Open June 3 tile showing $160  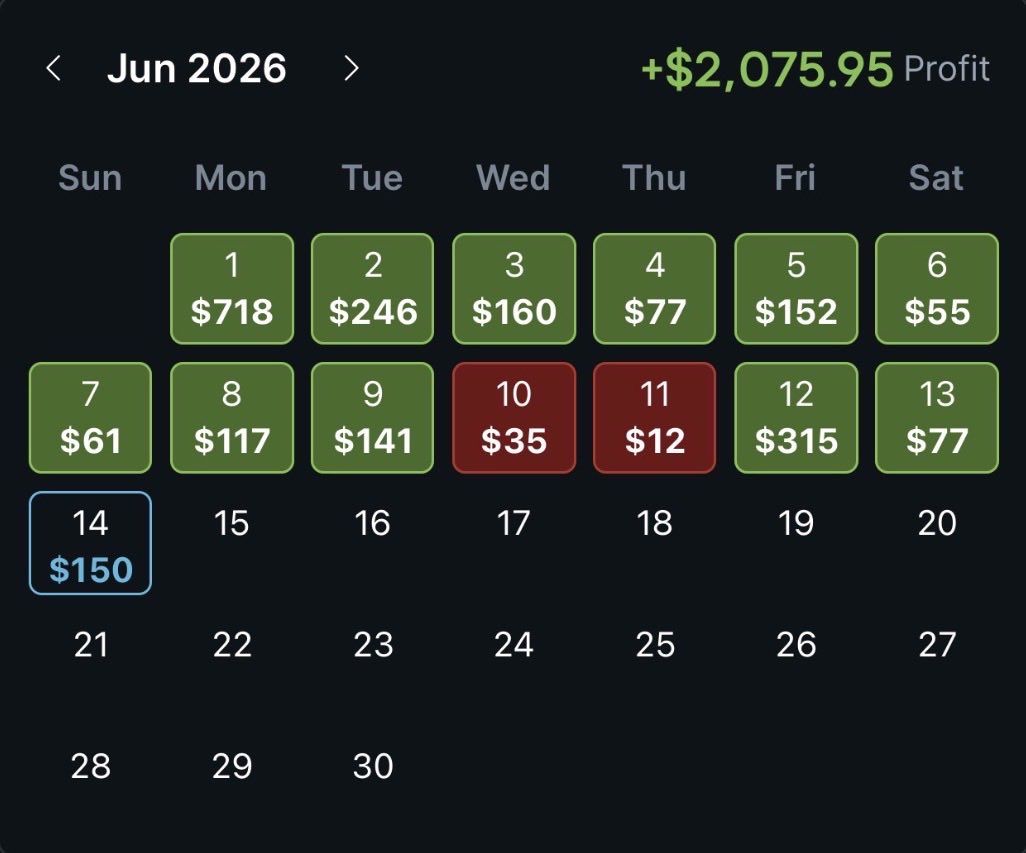tap(514, 288)
